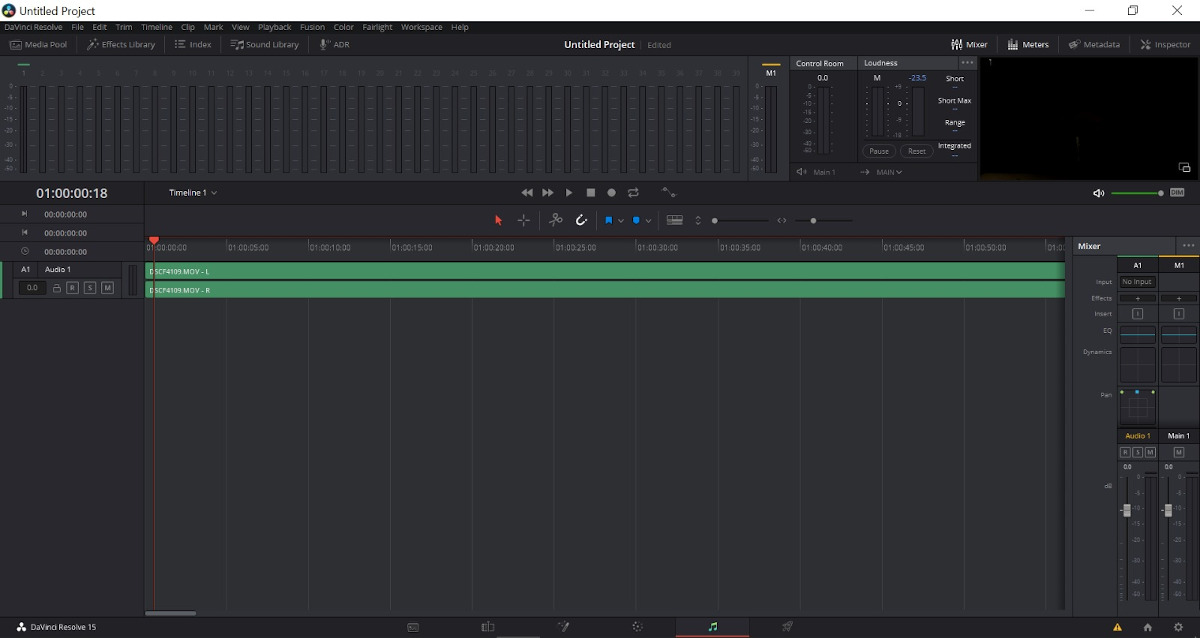Adjust the monitor volume slider
The image size is (1200, 638).
pos(1137,193)
